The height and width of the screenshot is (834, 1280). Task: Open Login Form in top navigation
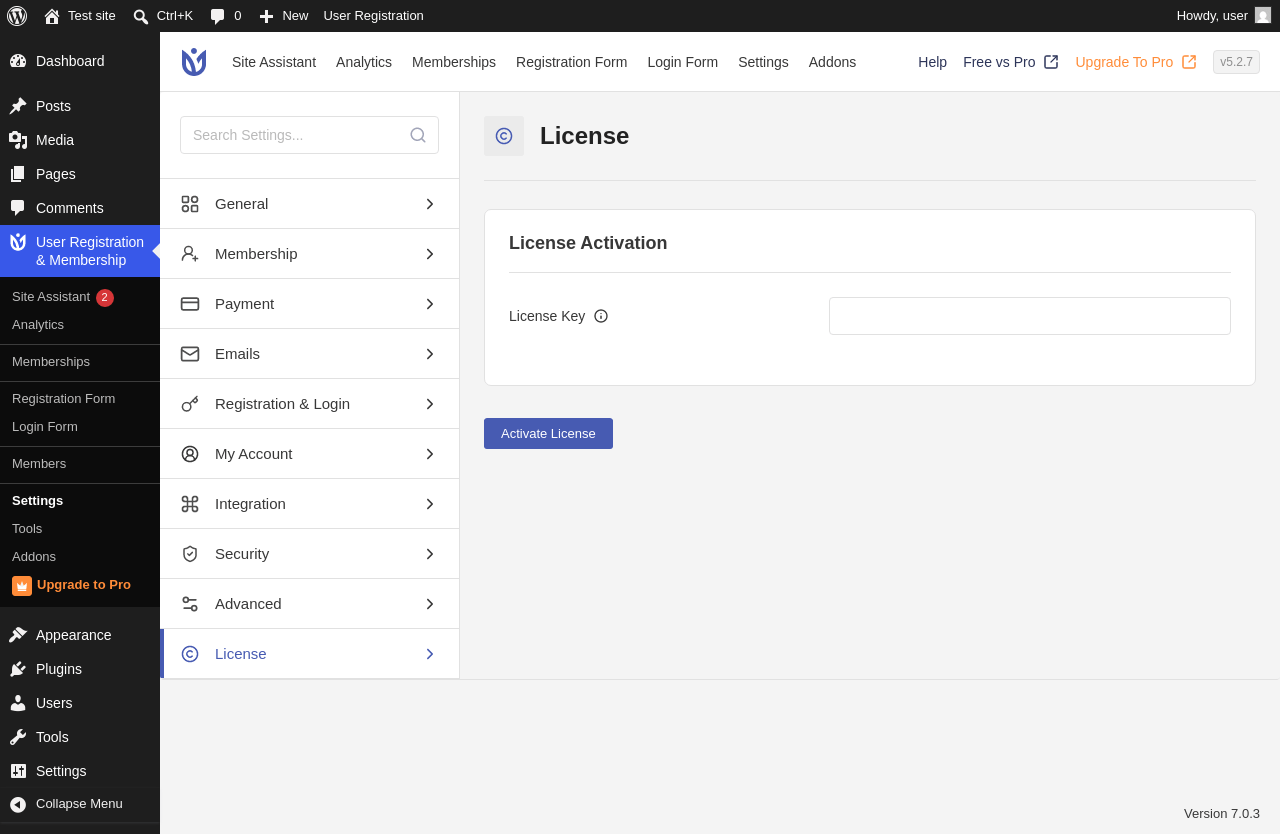[x=683, y=62]
